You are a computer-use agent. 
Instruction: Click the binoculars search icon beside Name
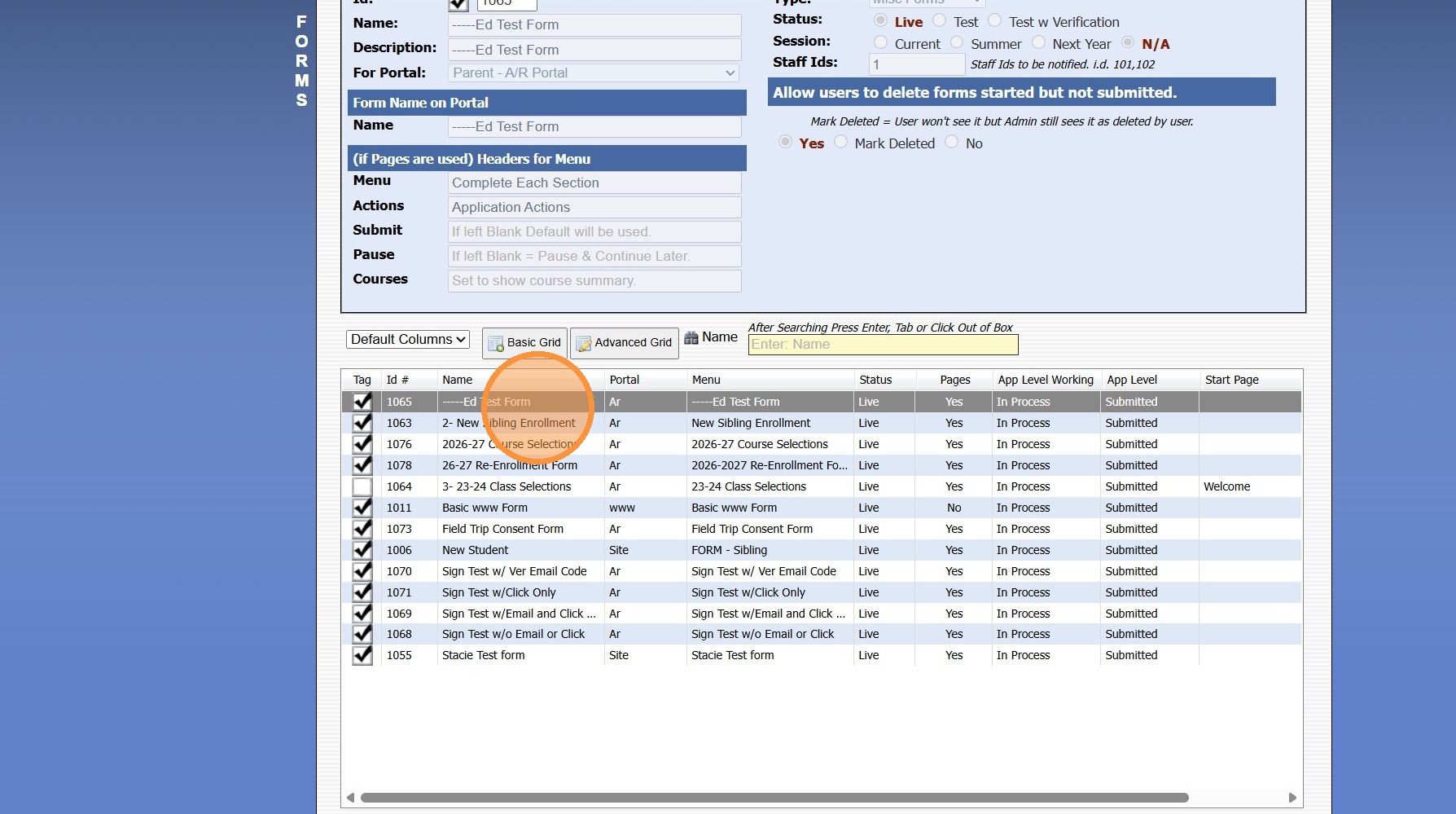[x=691, y=337]
